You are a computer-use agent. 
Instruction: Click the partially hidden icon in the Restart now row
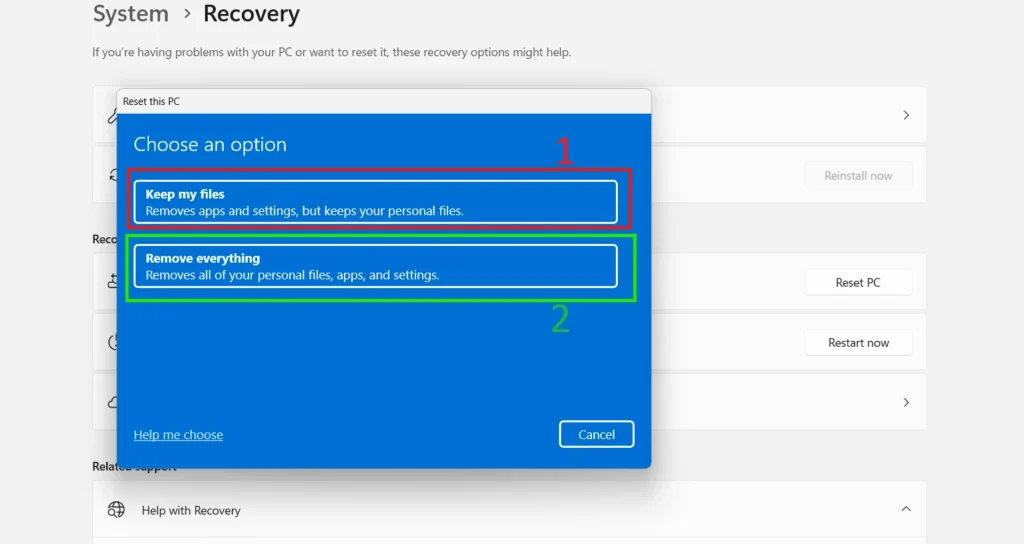(x=112, y=342)
